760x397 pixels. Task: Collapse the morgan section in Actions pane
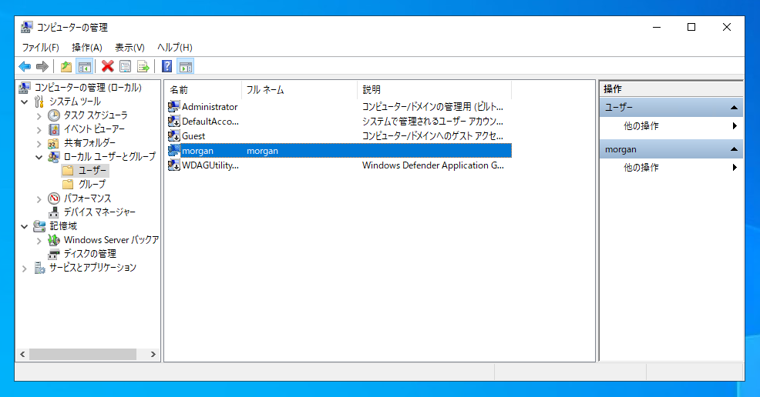(x=734, y=149)
